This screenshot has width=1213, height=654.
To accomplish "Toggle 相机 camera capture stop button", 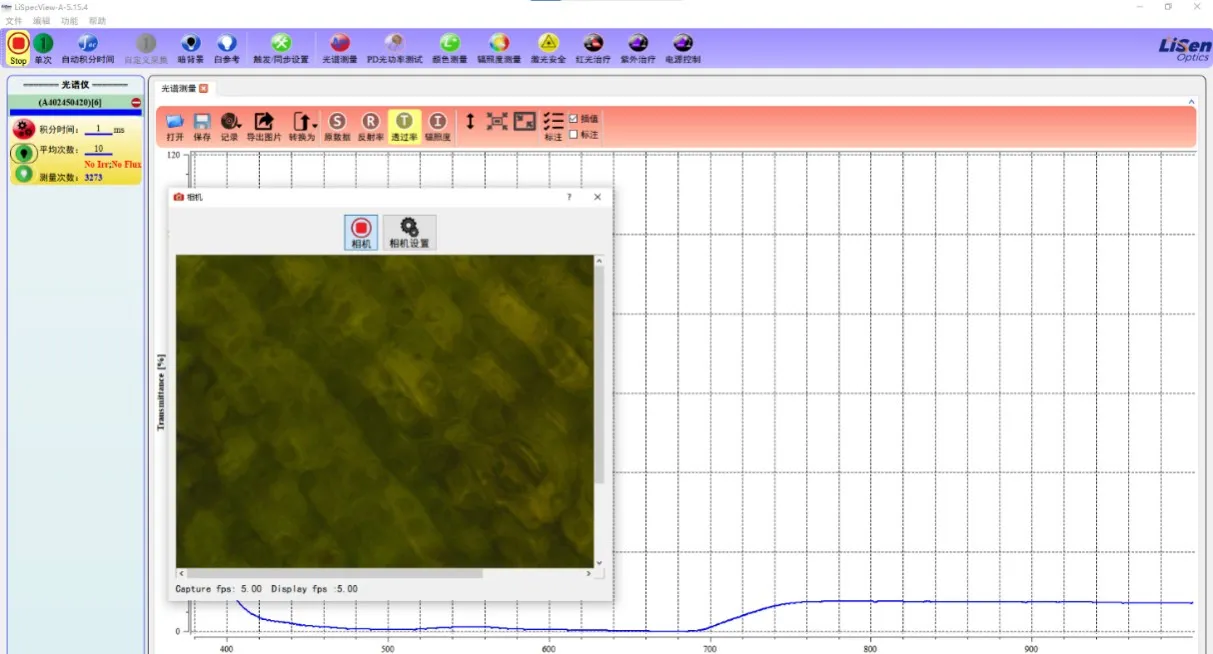I will (361, 231).
